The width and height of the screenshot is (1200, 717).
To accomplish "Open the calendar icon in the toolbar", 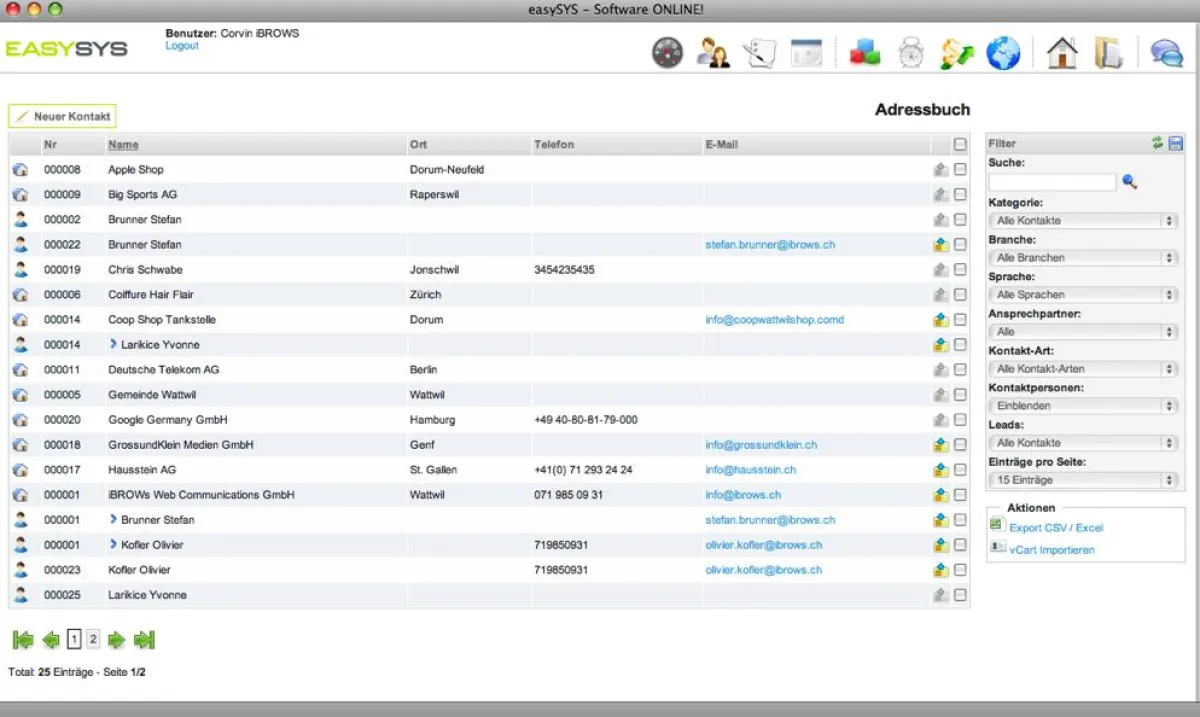I will (x=807, y=52).
